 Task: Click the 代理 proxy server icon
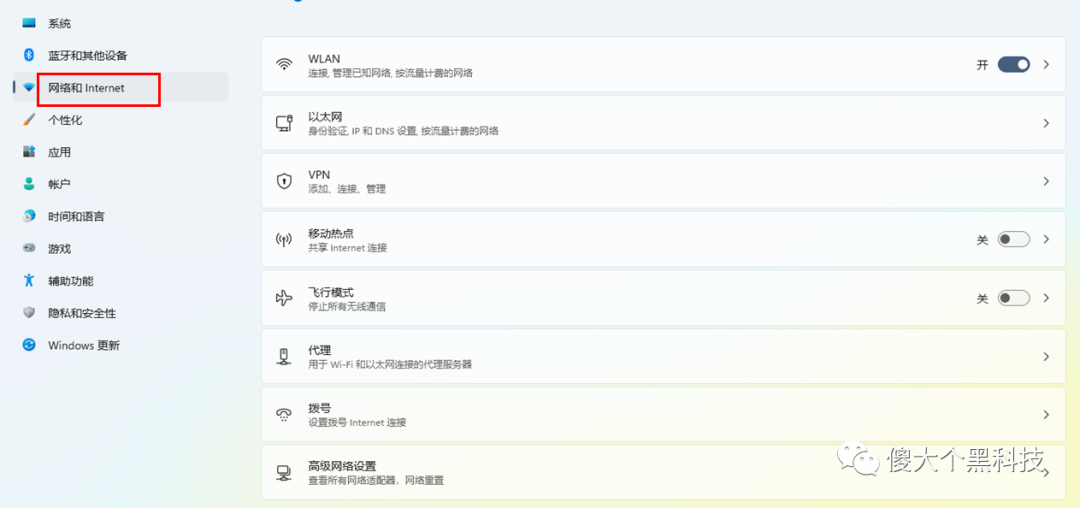click(284, 357)
